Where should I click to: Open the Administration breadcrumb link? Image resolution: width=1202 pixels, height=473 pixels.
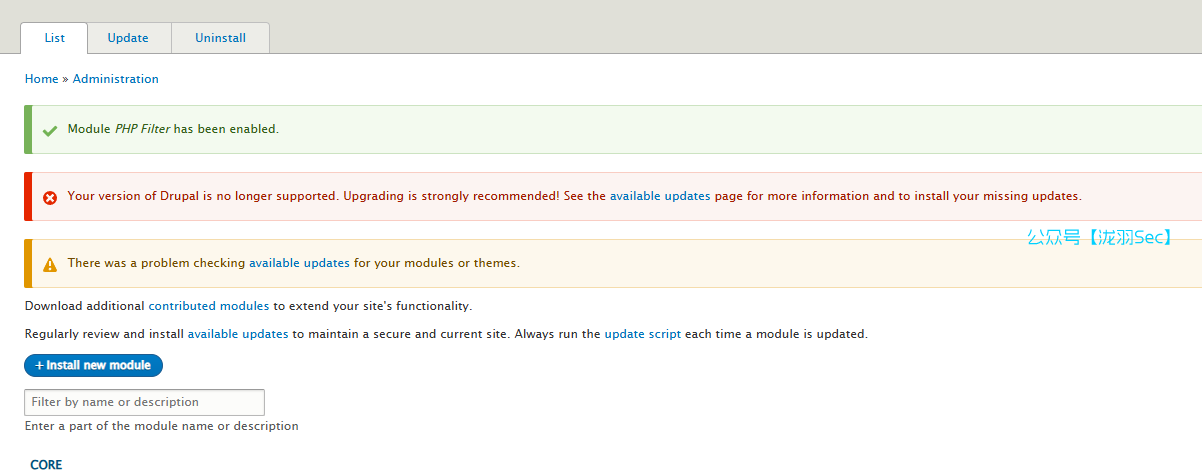tap(115, 79)
